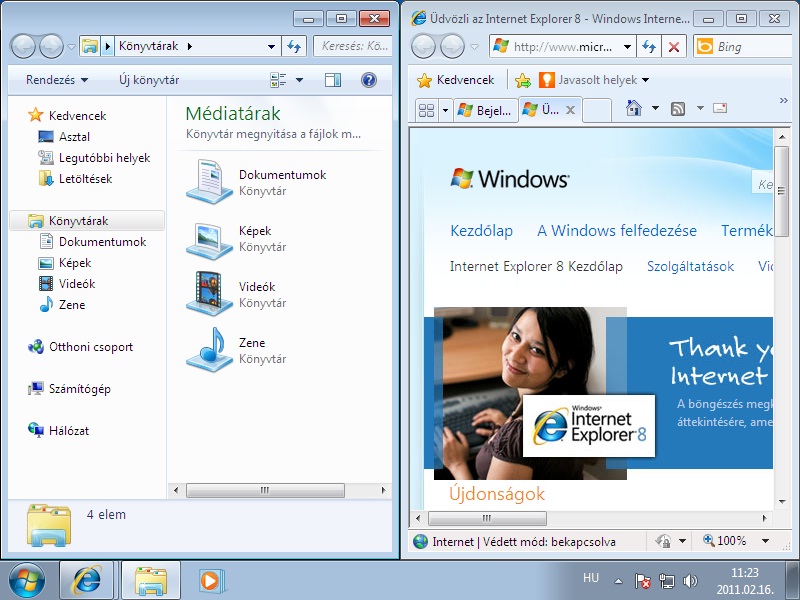The width and height of the screenshot is (800, 600).
Task: Open the Zene library icon
Action: (x=210, y=350)
